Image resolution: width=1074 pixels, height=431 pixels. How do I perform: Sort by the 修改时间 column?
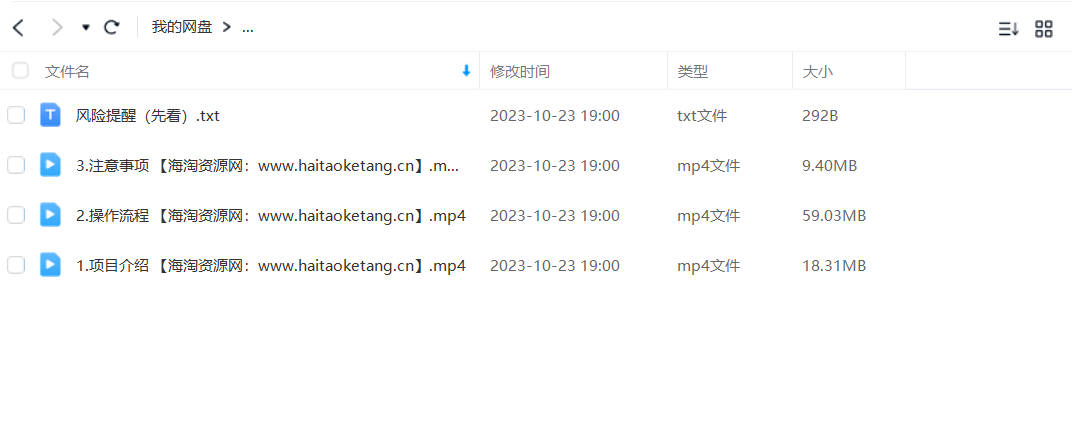[520, 71]
